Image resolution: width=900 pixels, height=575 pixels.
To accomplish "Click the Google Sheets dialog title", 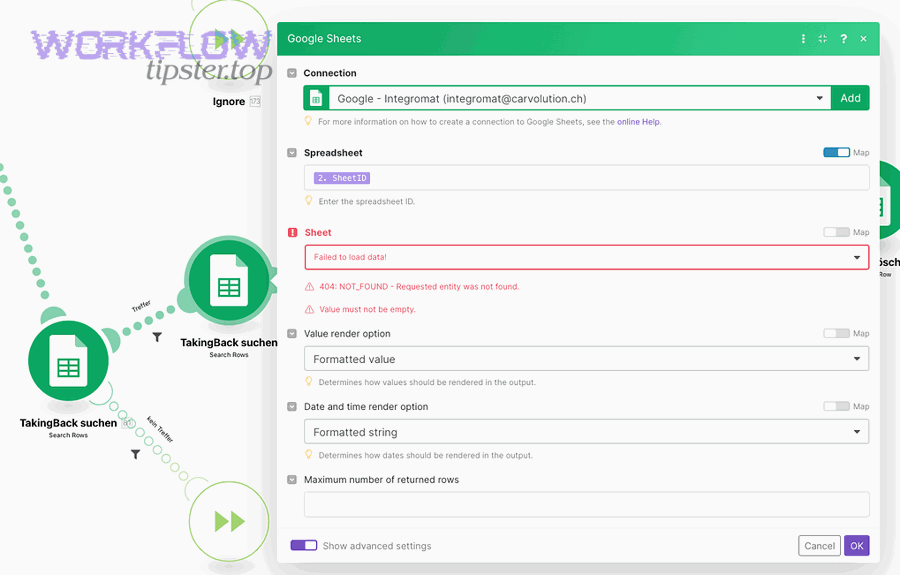I will 324,38.
